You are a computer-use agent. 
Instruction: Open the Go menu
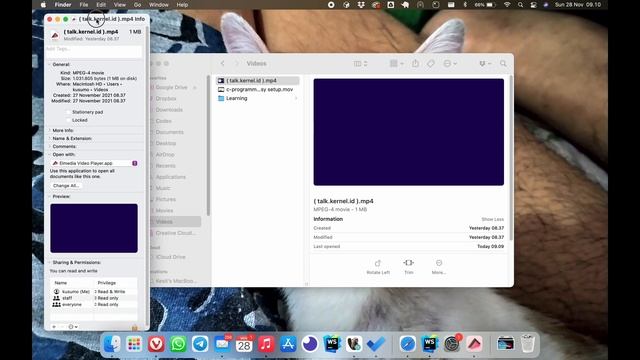click(138, 5)
